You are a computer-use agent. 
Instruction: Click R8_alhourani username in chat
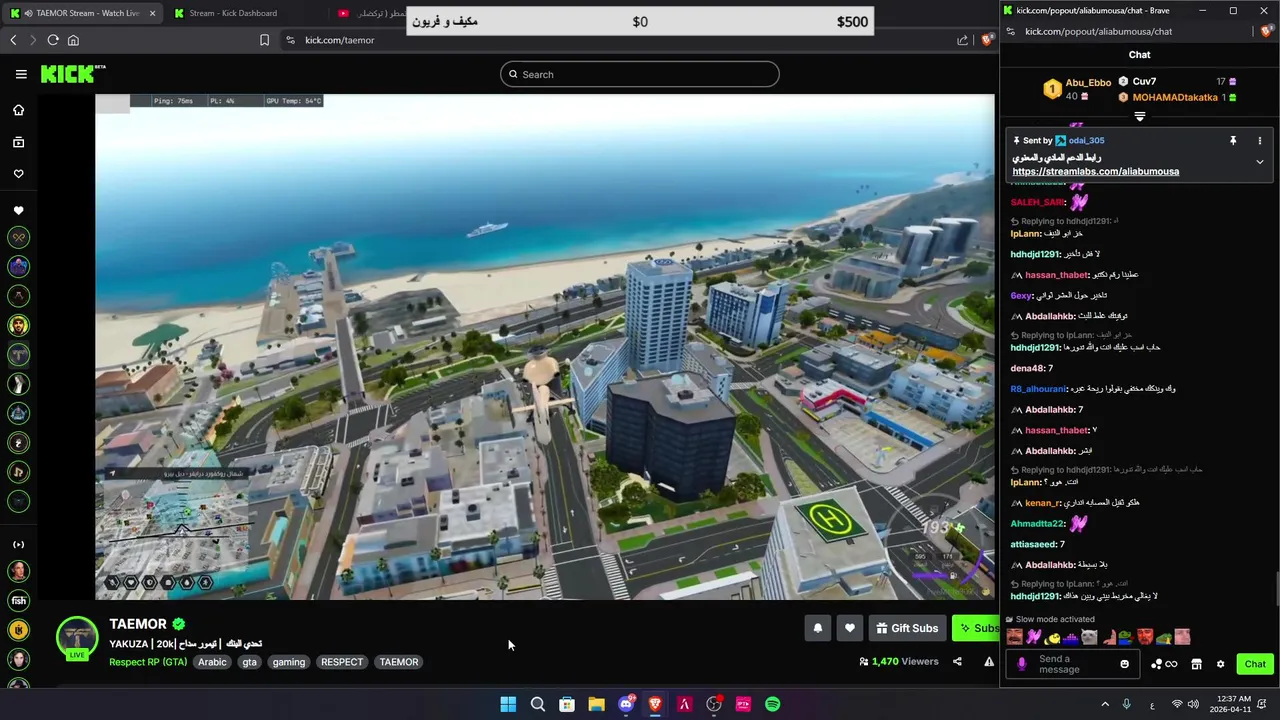[x=1038, y=389]
